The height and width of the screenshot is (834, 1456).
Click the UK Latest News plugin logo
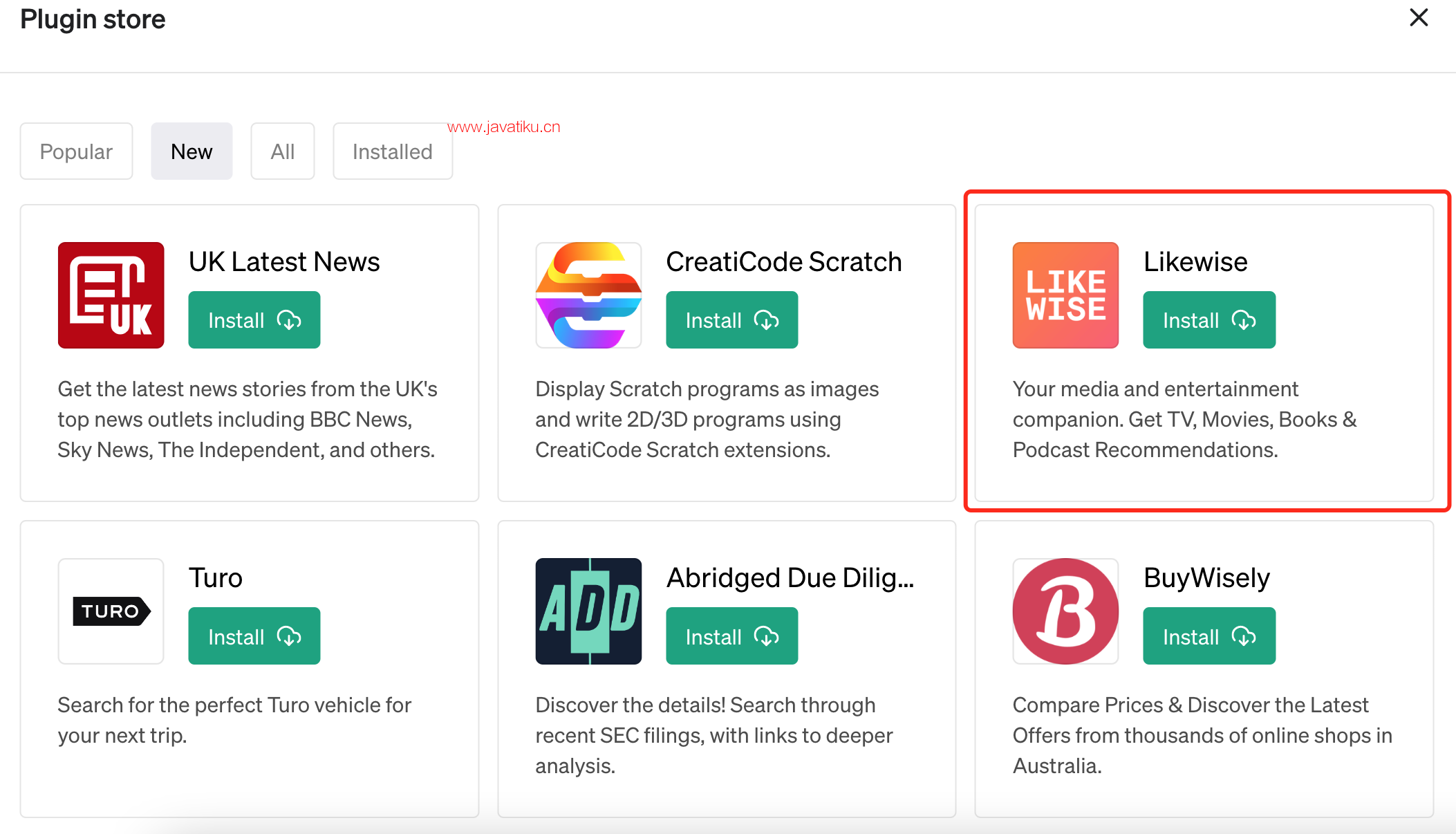(111, 295)
